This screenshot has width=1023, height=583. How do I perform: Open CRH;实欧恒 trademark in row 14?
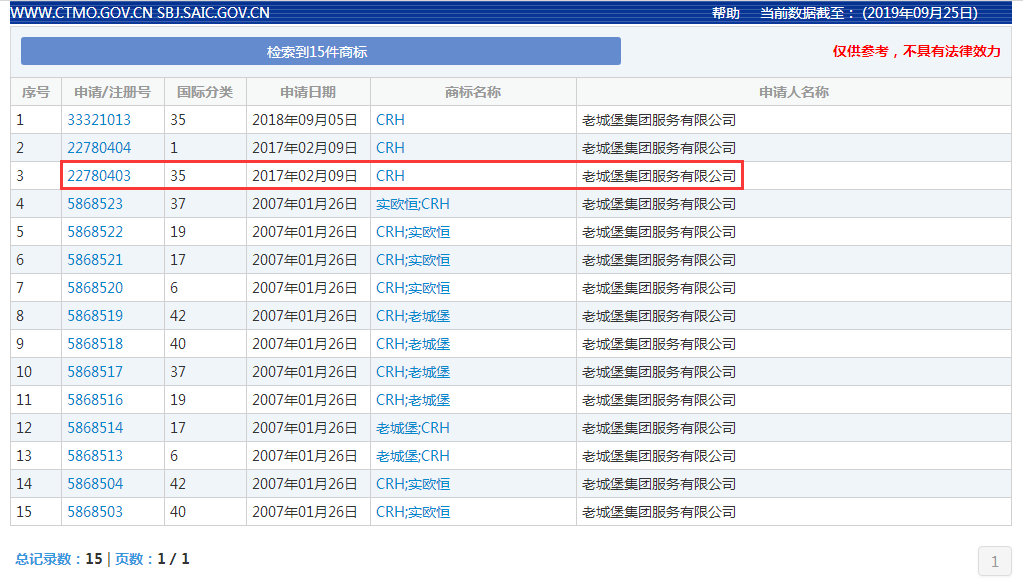tap(413, 485)
